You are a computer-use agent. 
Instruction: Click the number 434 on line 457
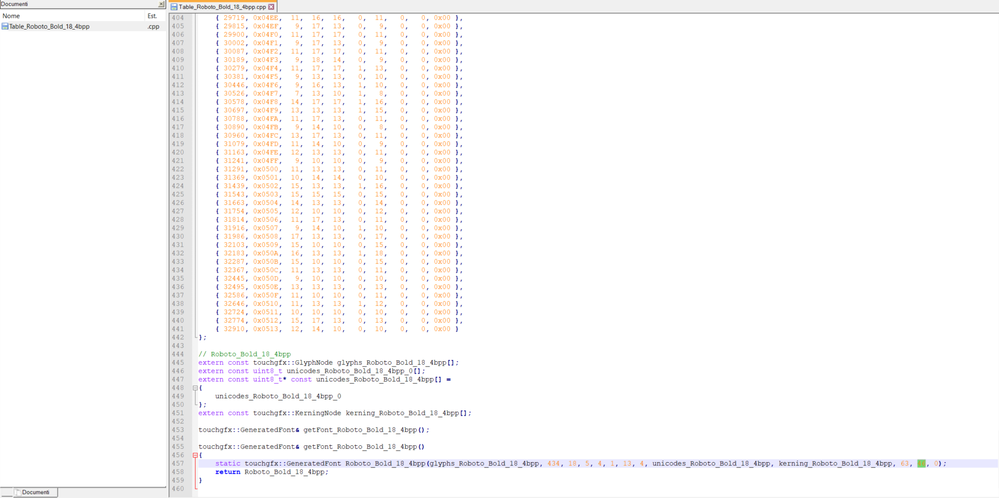pyautogui.click(x=552, y=464)
